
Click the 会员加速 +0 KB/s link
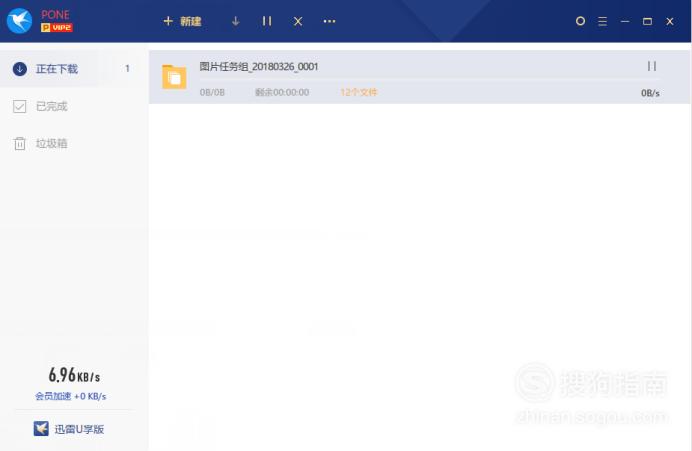(71, 396)
